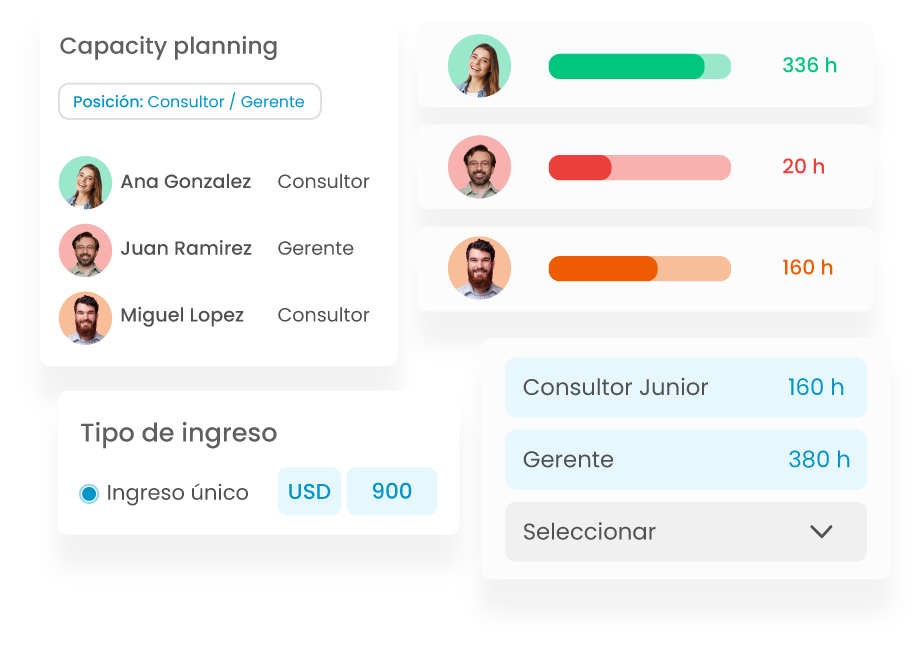The image size is (924, 646).
Task: Click the Ana Gonzalez name
Action: 186,182
